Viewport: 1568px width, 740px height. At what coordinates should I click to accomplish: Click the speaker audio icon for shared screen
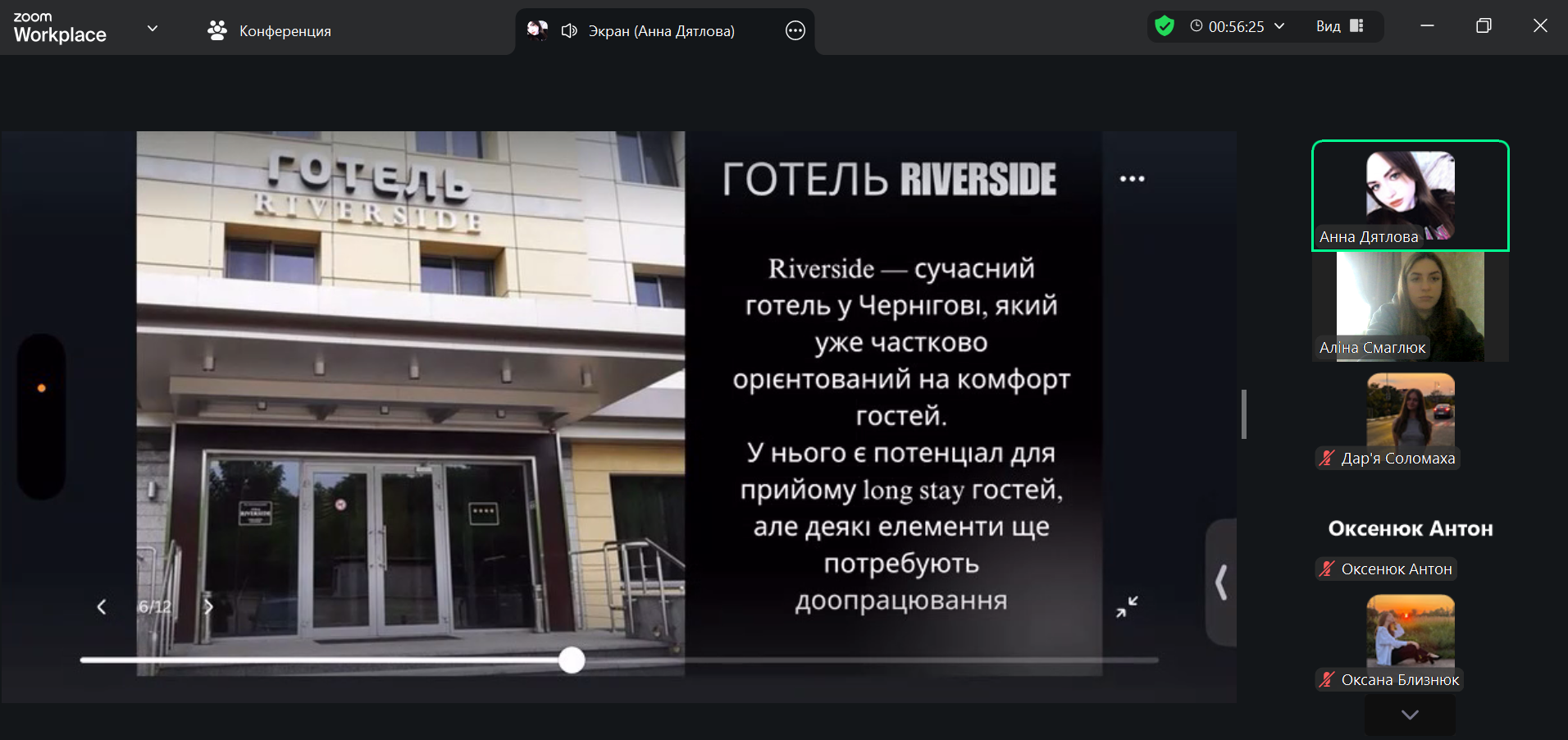[x=569, y=31]
